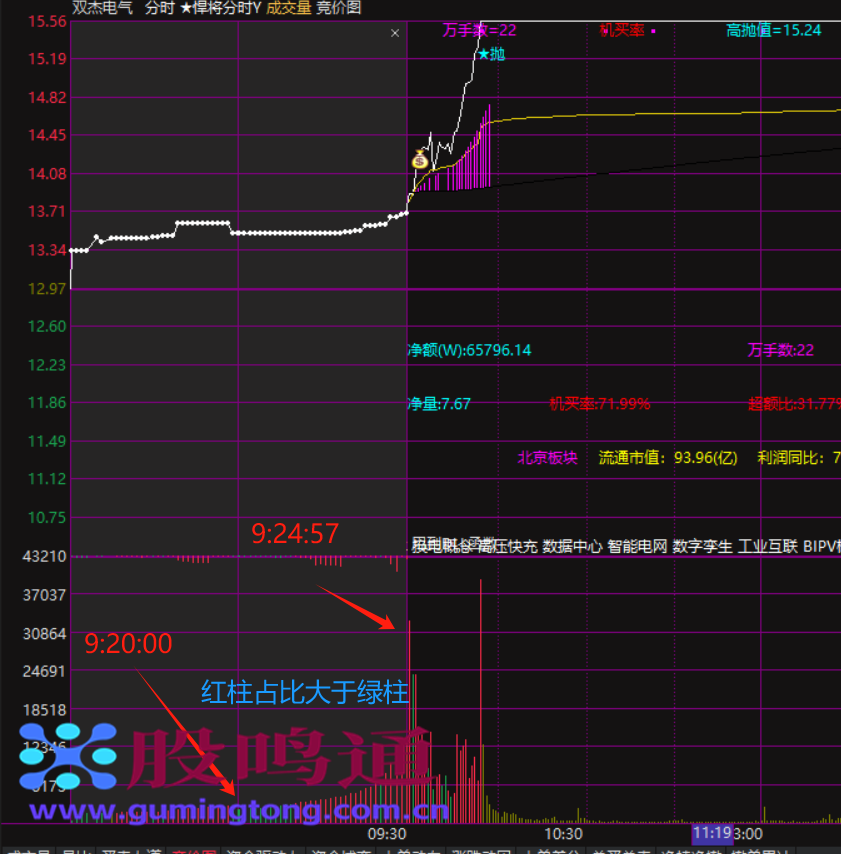Viewport: 841px width, 854px height.
Task: Select the 分时 tab in header
Action: [x=158, y=8]
